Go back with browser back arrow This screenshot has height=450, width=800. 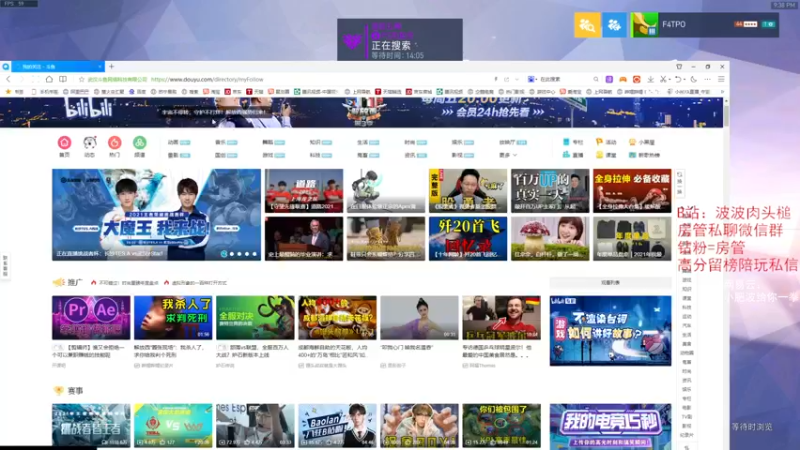point(9,79)
